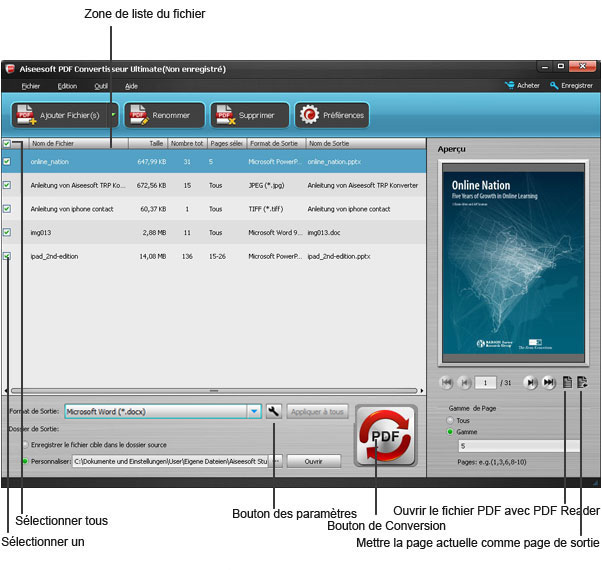Click the Supprimer PDF icon
The width and height of the screenshot is (602, 570).
click(x=224, y=115)
